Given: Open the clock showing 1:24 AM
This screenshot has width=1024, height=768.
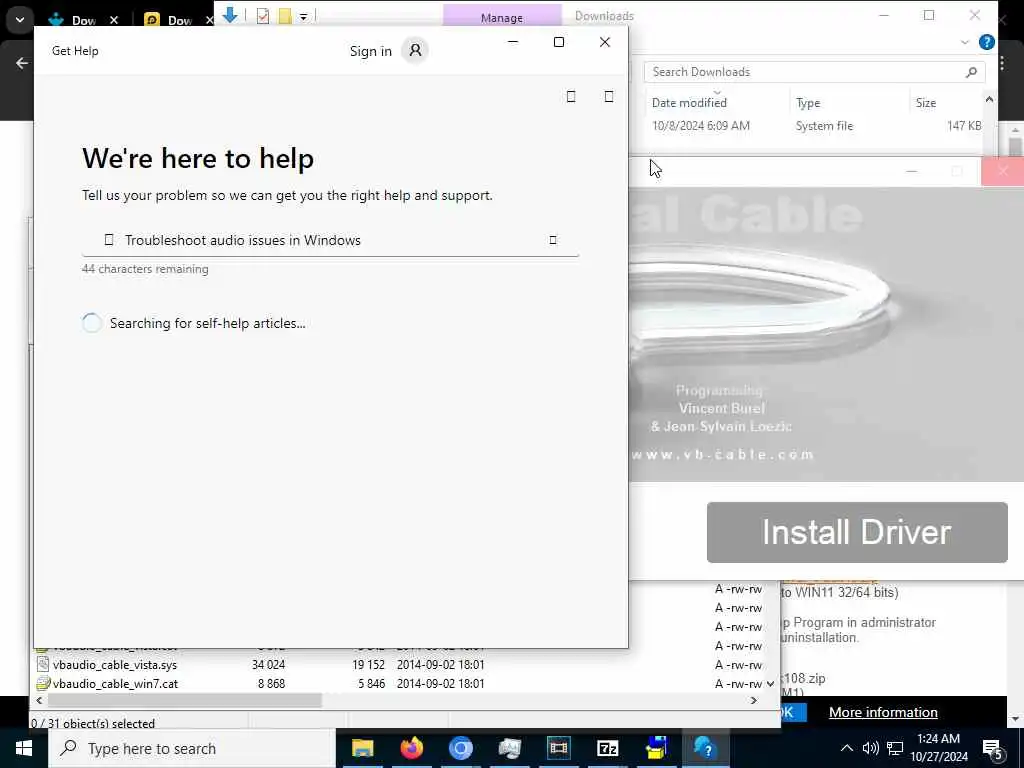Looking at the screenshot, I should click(x=938, y=748).
